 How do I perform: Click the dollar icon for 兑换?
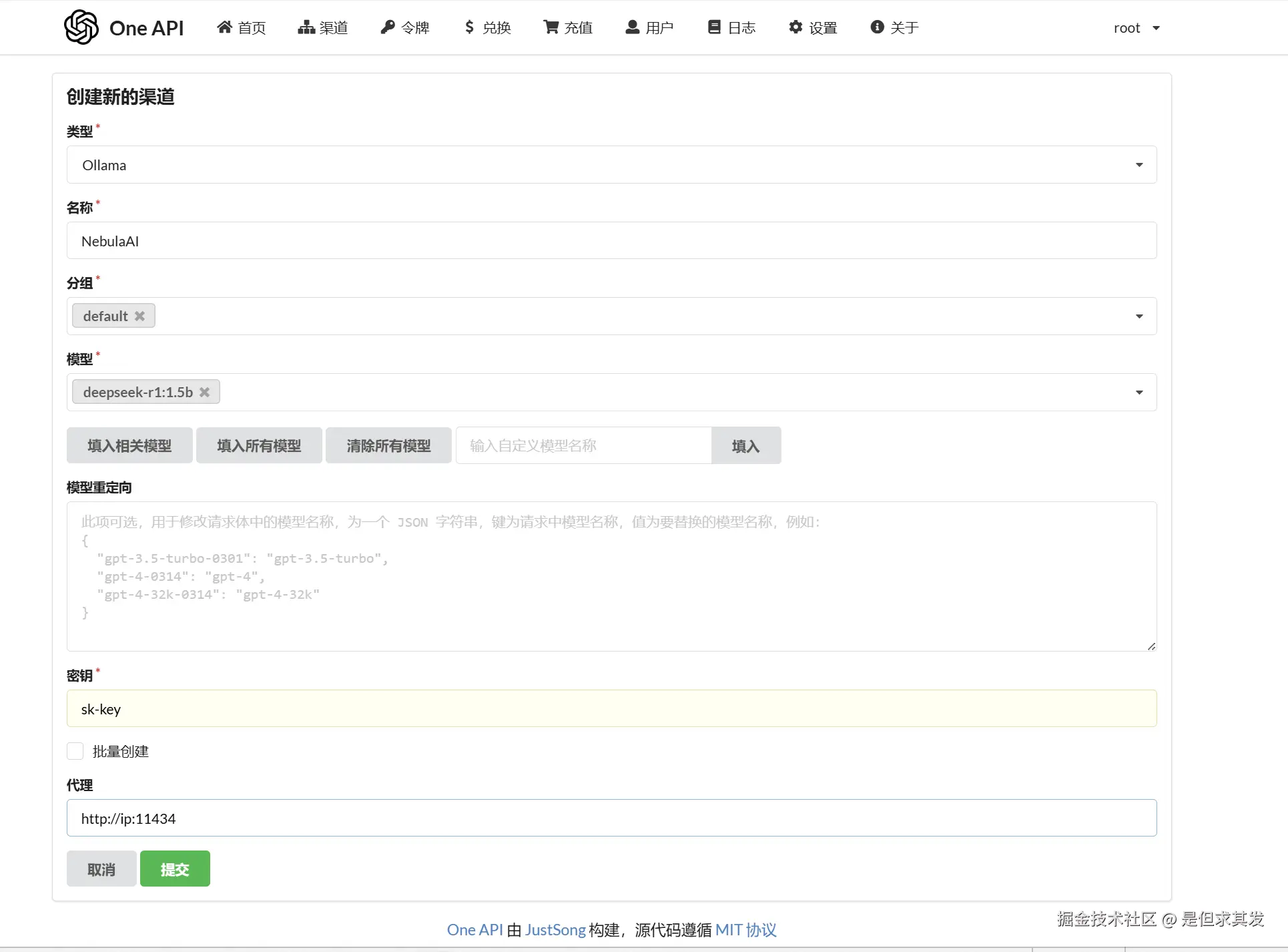tap(469, 27)
